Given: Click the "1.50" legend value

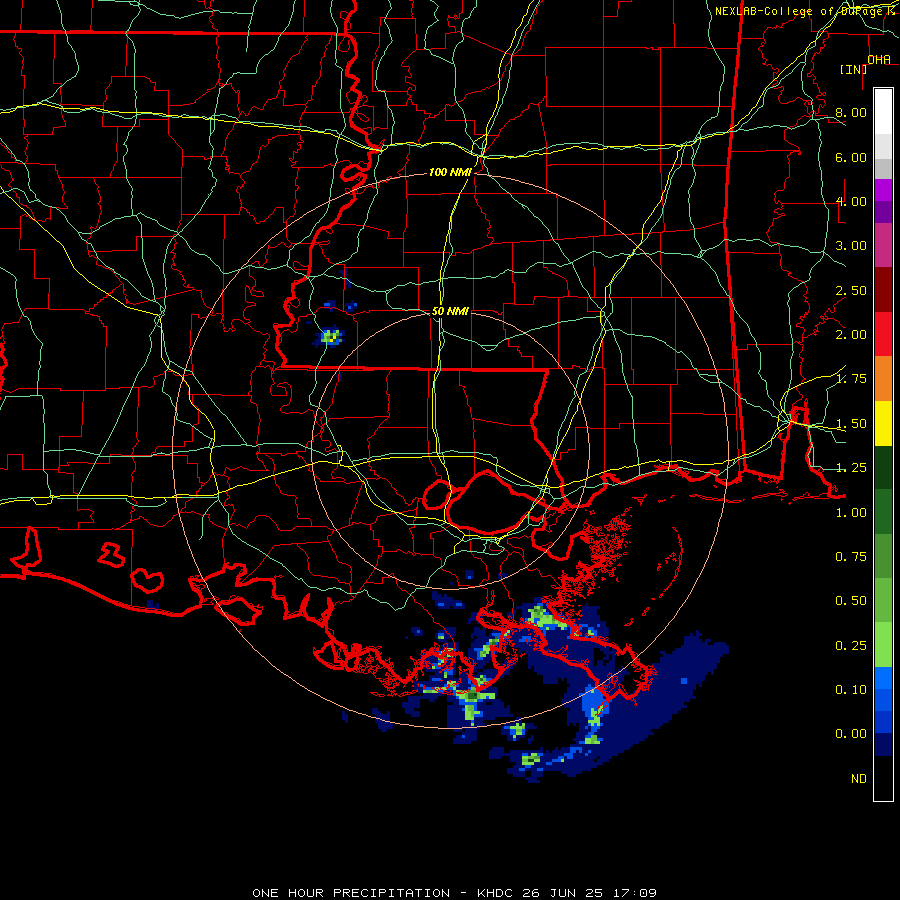Looking at the screenshot, I should (851, 424).
